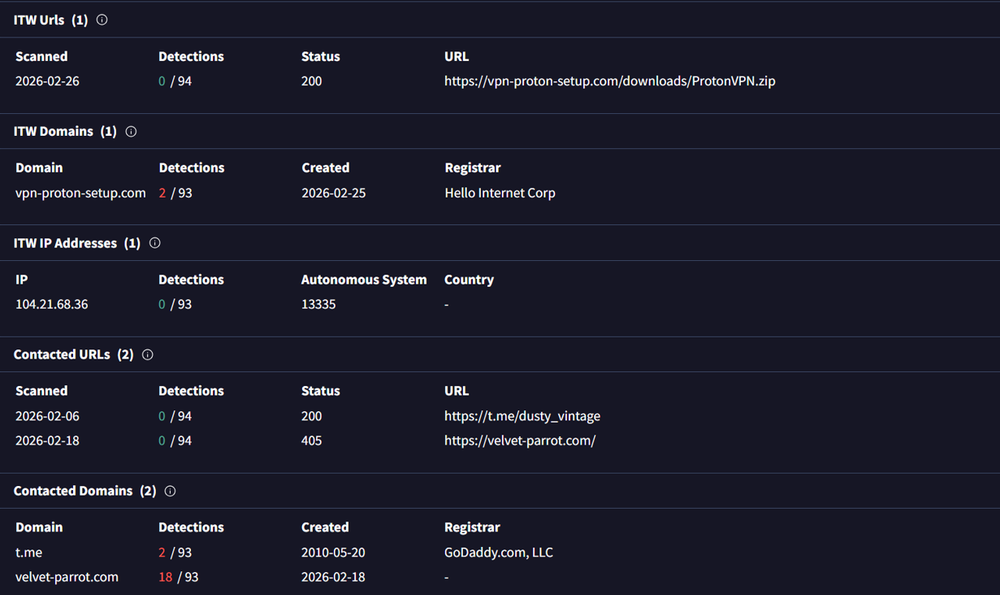Open IP address 104.21.68.36
Viewport: 1000px width, 595px height.
pyautogui.click(x=51, y=304)
